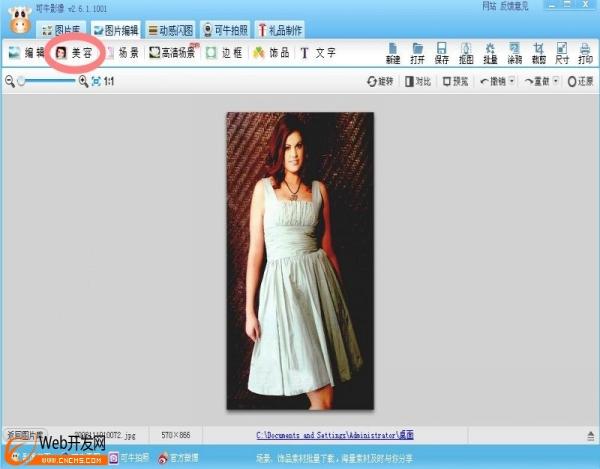The width and height of the screenshot is (600, 469).
Task: Click the 保存 (save) icon
Action: [441, 52]
